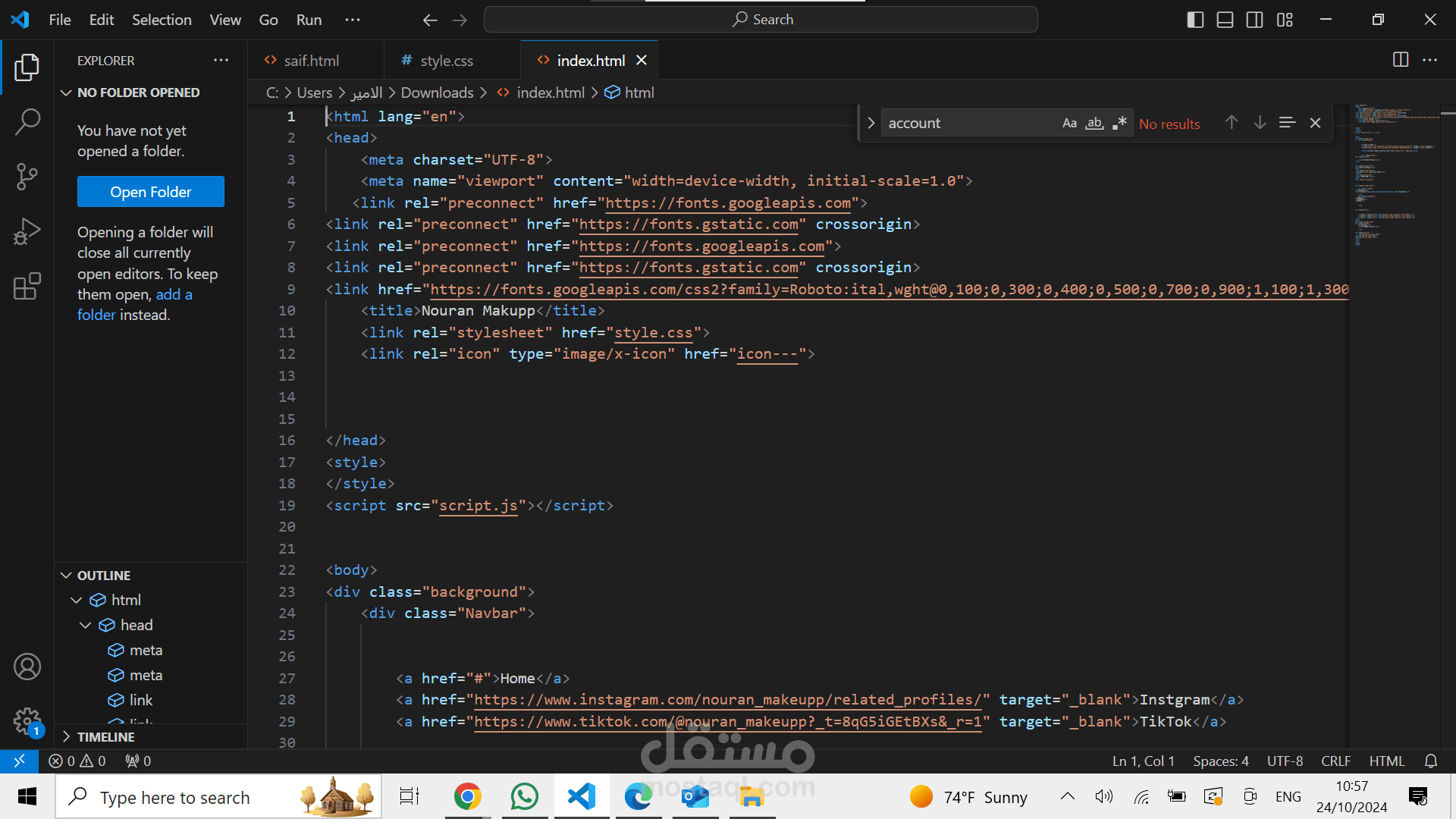
Task: Go forward in navigation history
Action: (x=460, y=20)
